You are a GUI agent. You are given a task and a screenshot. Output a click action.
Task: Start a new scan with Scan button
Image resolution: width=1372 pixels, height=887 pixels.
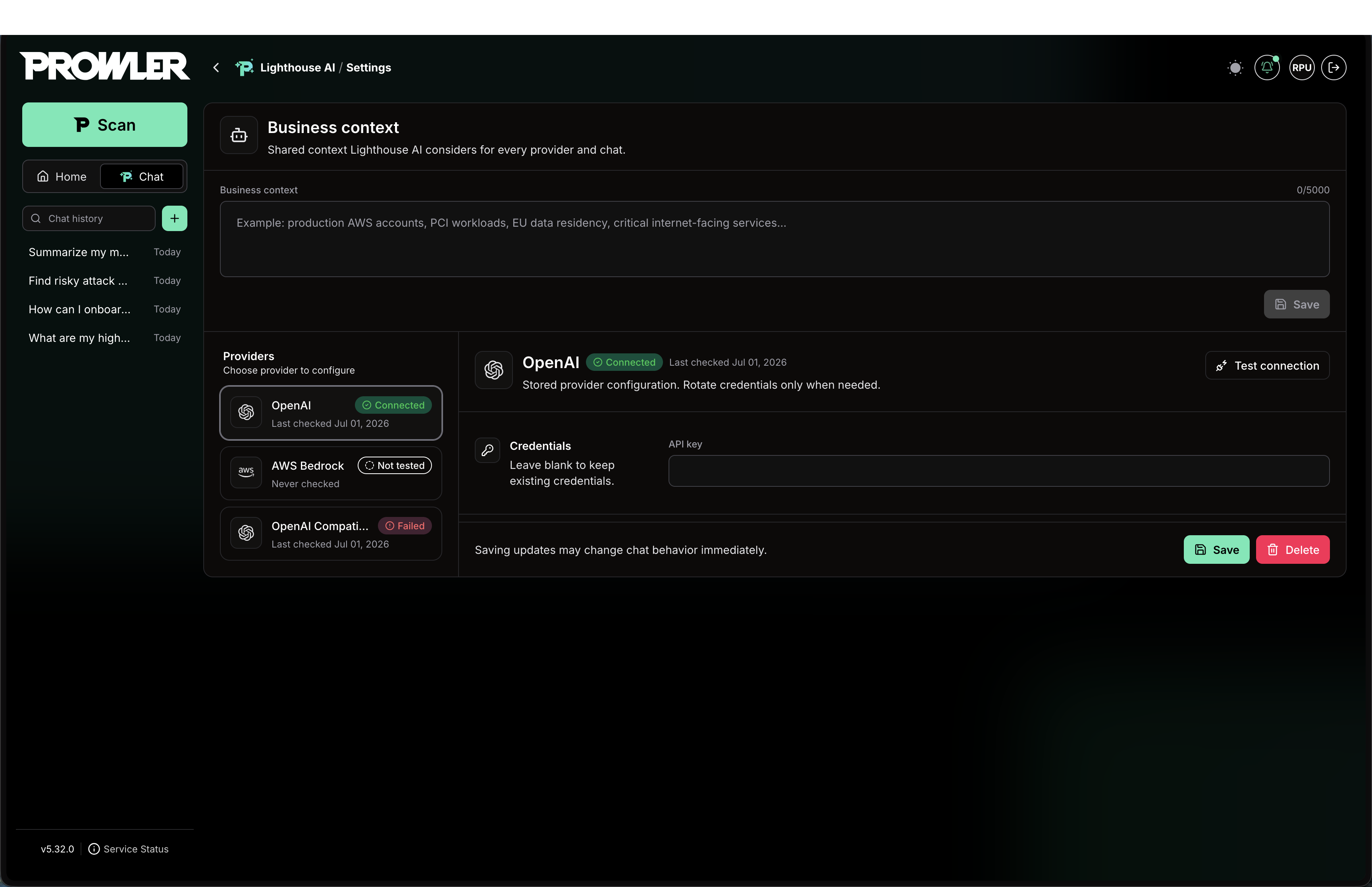[x=105, y=124]
